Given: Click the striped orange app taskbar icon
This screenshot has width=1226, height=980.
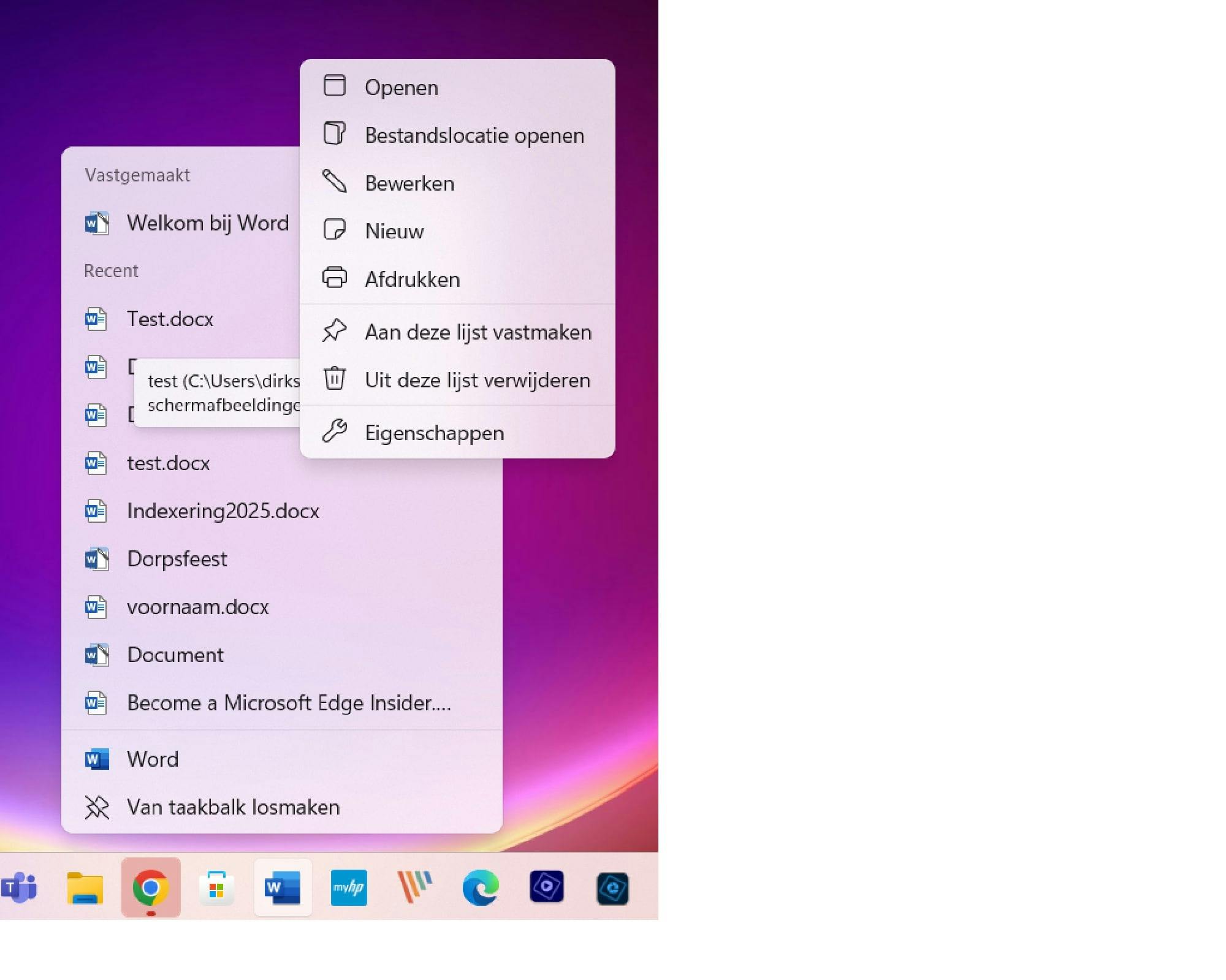Looking at the screenshot, I should [415, 887].
